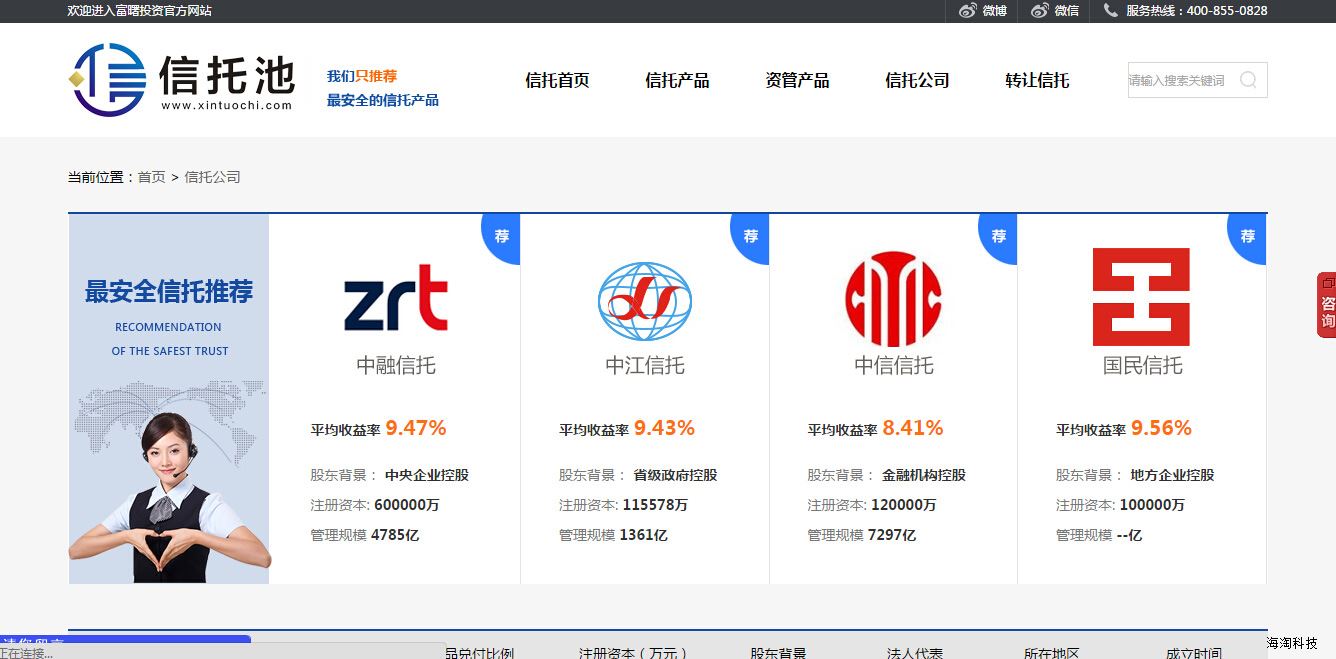Screen dimensions: 1336x659
Task: Select 资管产品 from the navigation bar
Action: tap(797, 81)
